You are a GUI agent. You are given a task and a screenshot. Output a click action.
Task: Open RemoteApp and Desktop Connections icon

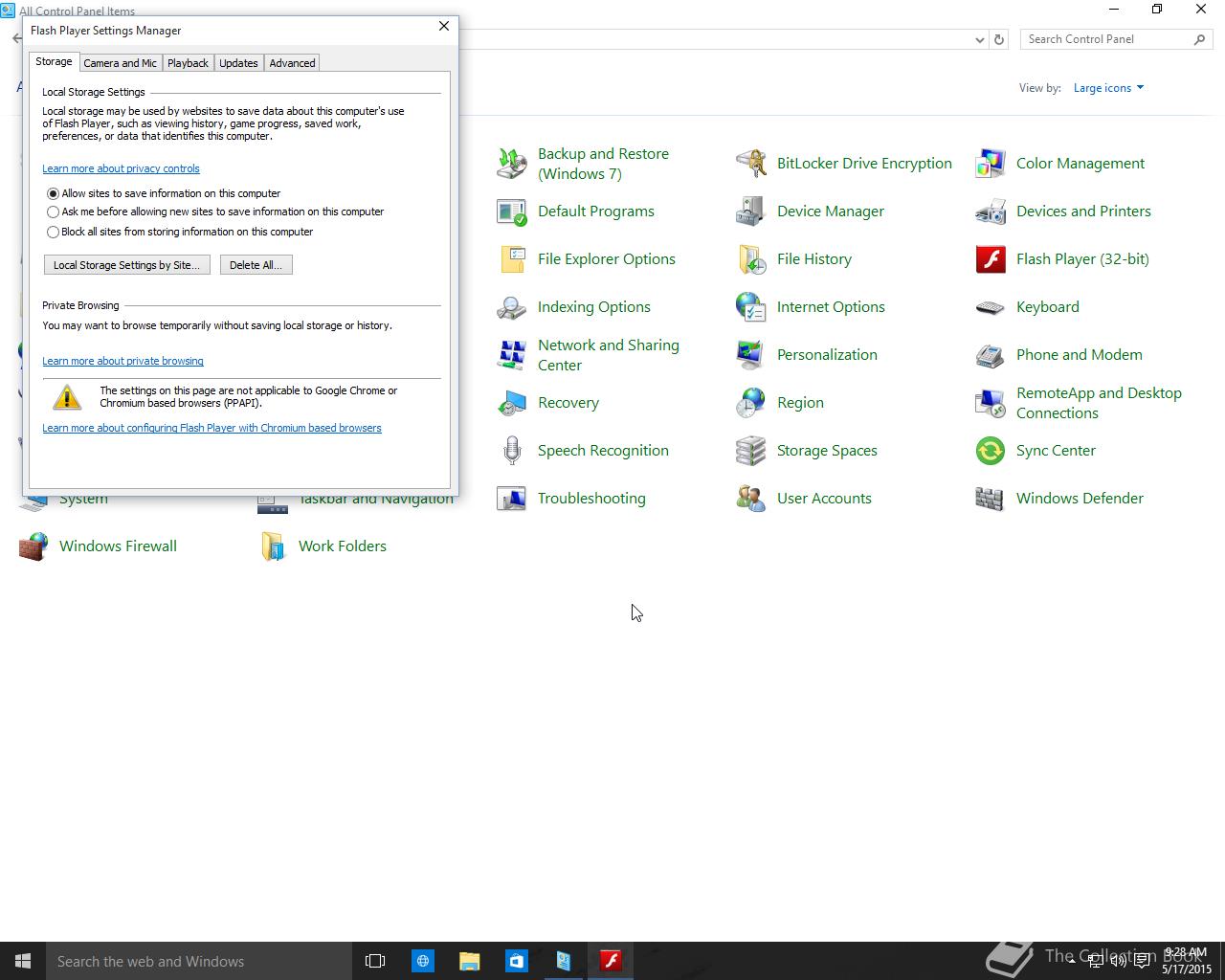pos(991,403)
